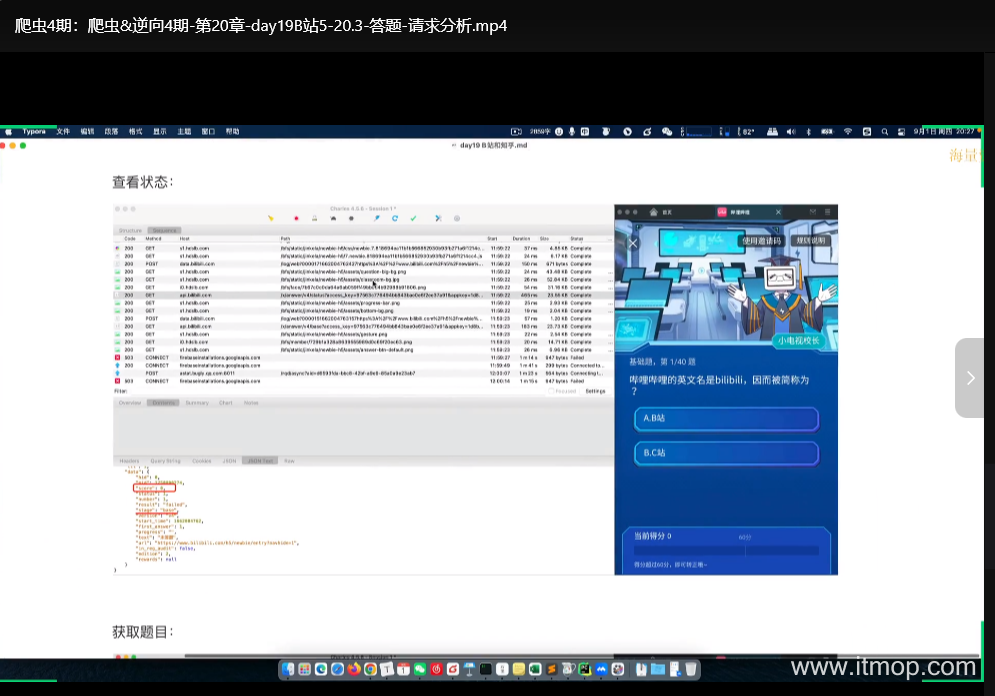Click the green checkmark validate icon

point(412,218)
